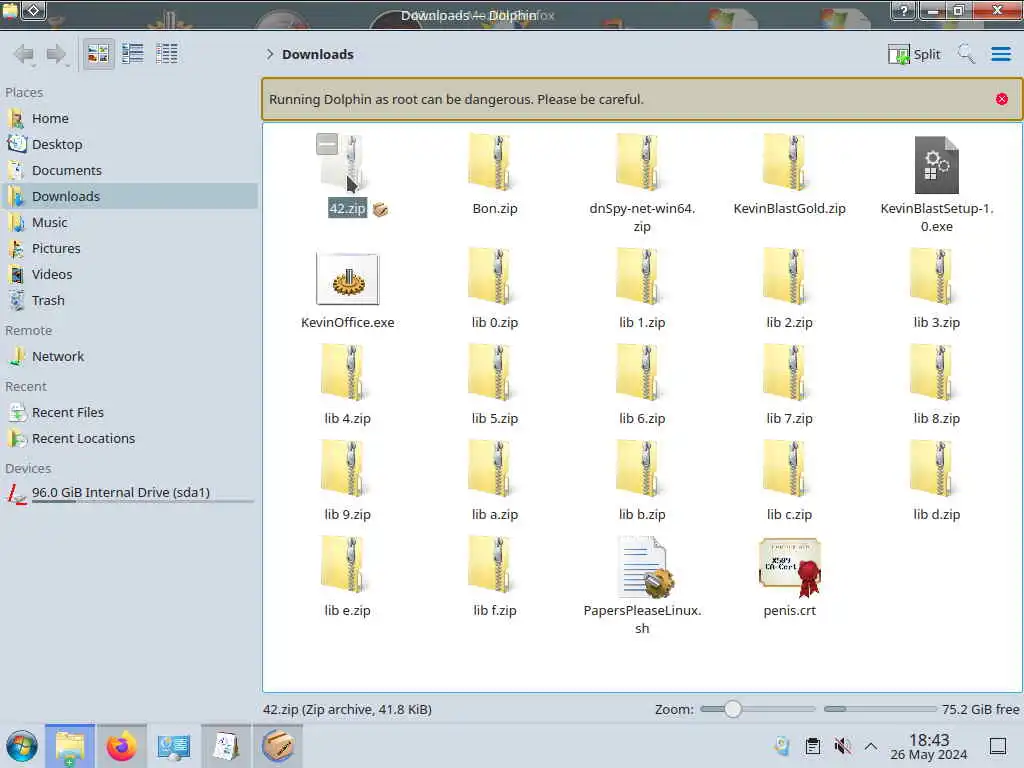This screenshot has width=1024, height=768.
Task: Select the lib 8.zip icon
Action: click(x=936, y=373)
